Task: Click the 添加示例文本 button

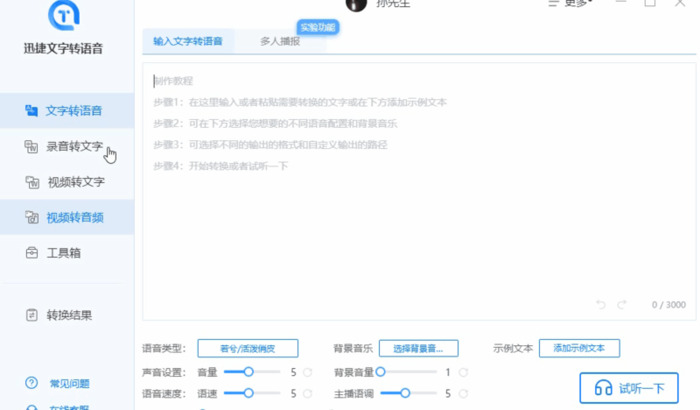Action: 579,348
